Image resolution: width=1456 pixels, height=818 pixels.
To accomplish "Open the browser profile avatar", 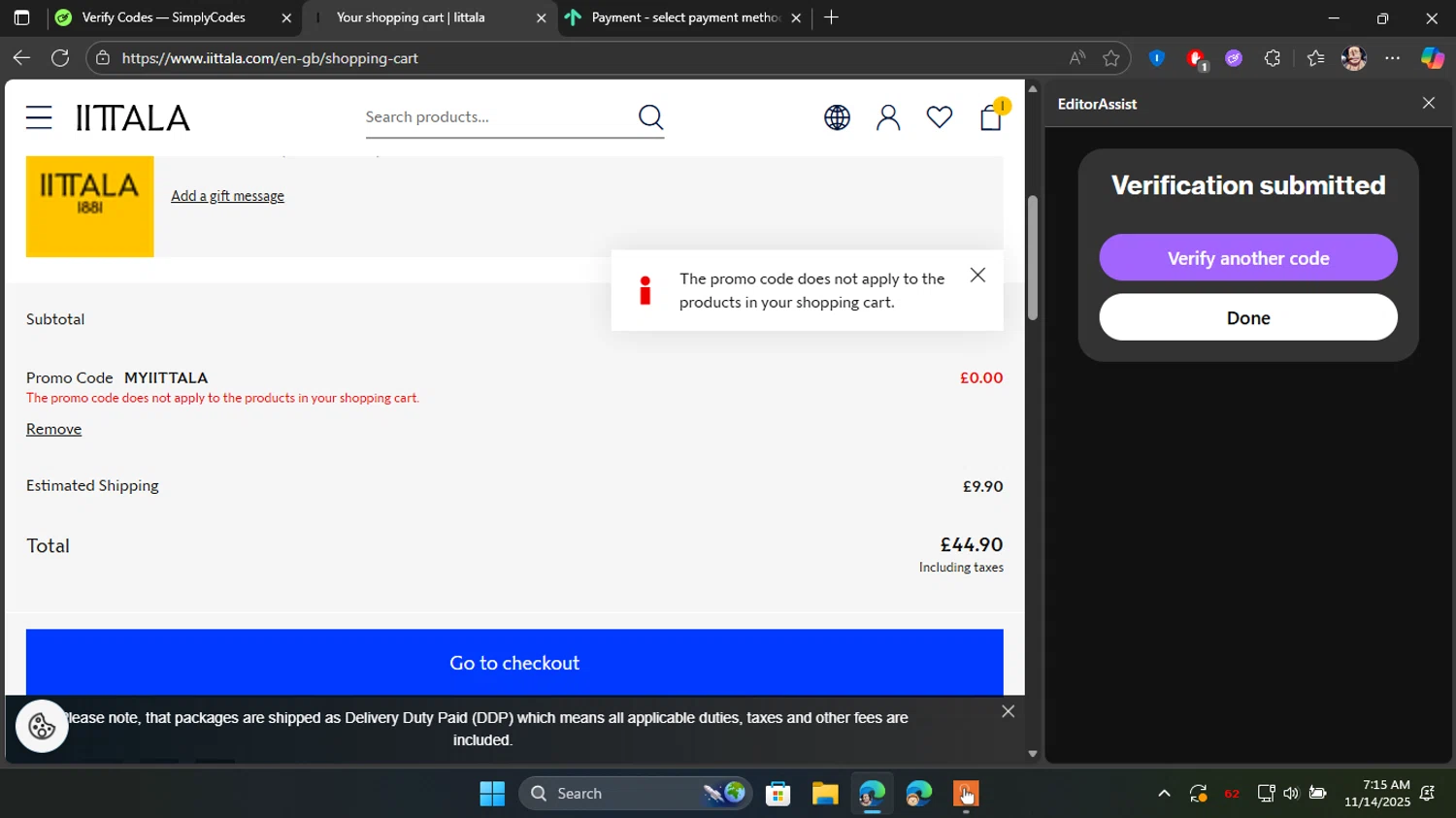I will [x=1354, y=58].
